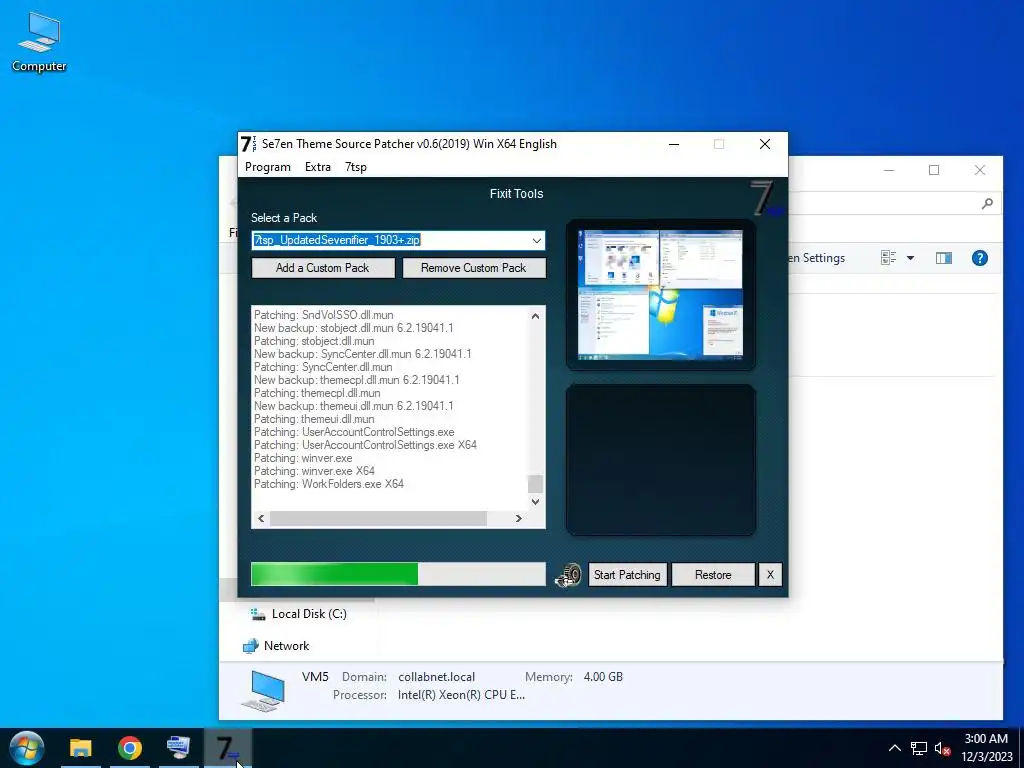
Task: Open Google Chrome from taskbar
Action: pos(130,748)
